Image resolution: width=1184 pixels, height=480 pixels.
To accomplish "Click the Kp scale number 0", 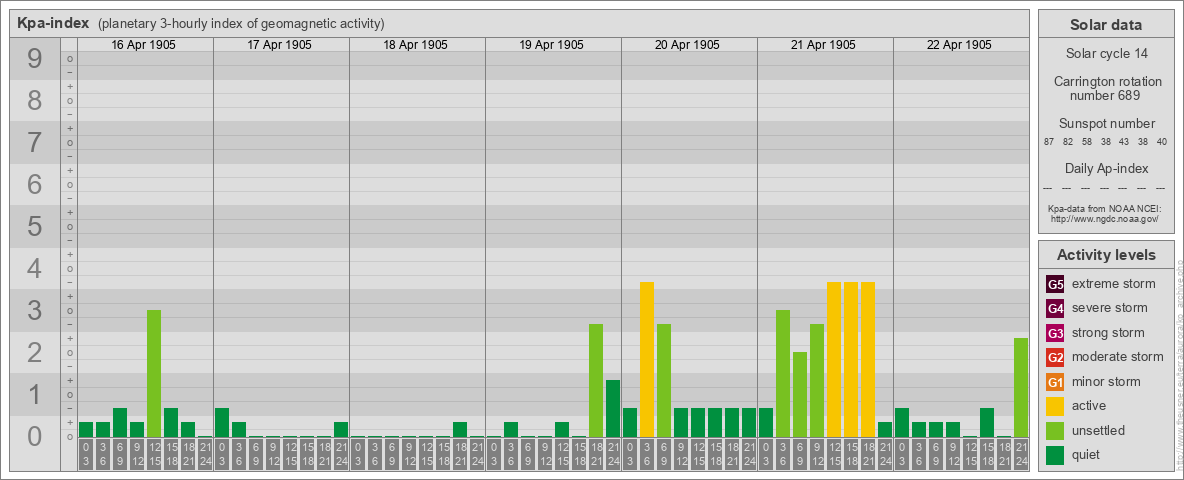I will (x=35, y=436).
